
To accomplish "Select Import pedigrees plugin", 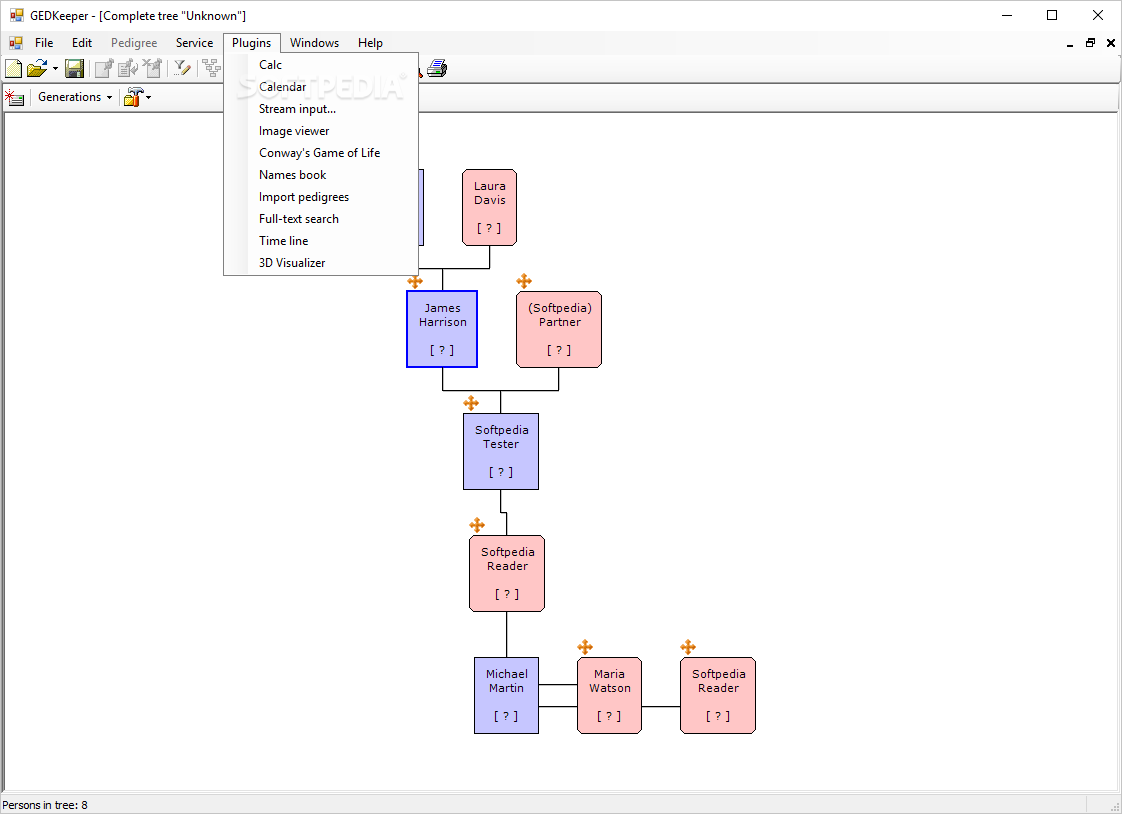I will [321, 197].
